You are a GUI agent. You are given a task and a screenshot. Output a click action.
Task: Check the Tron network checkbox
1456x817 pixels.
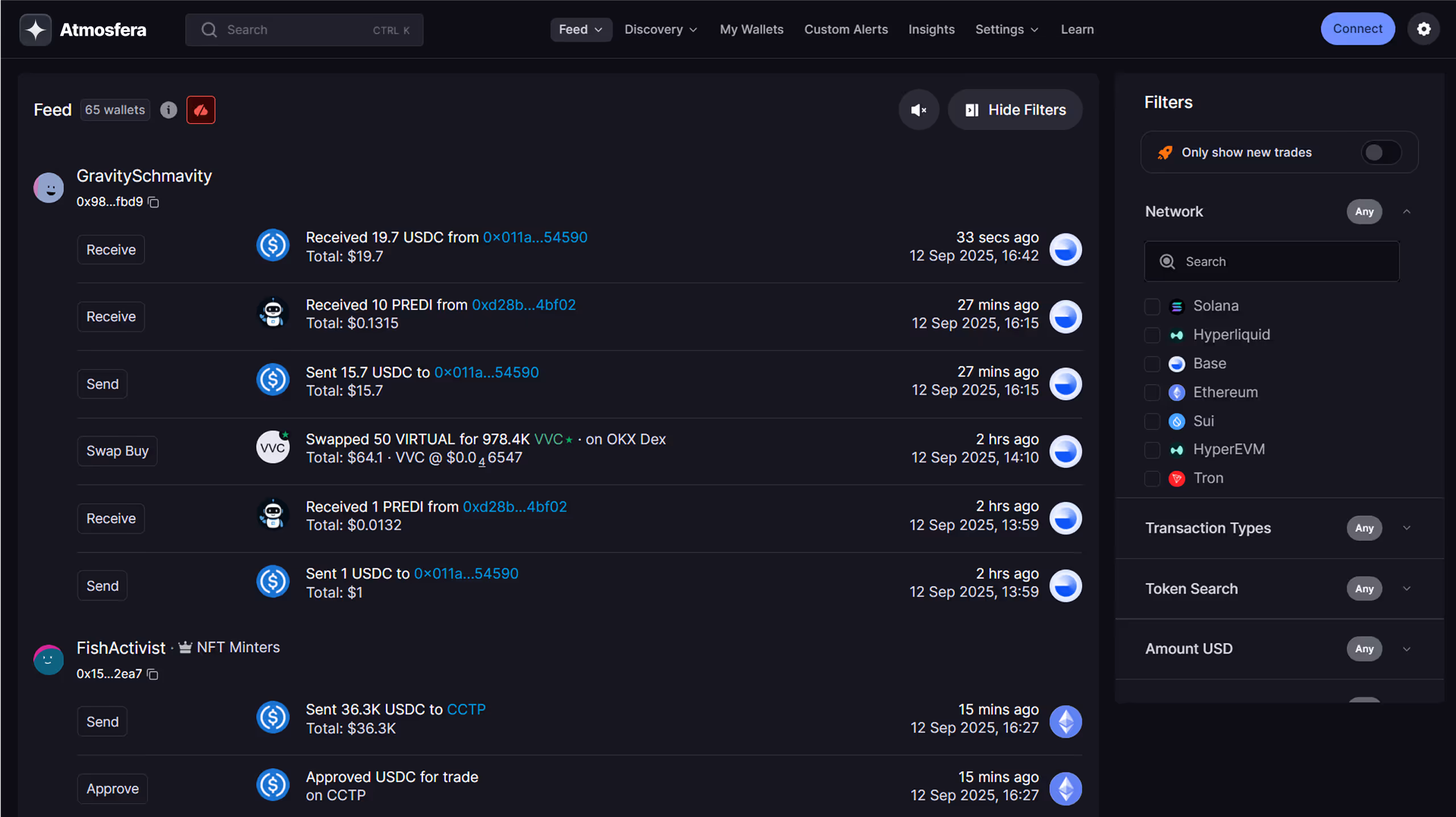pyautogui.click(x=1152, y=479)
